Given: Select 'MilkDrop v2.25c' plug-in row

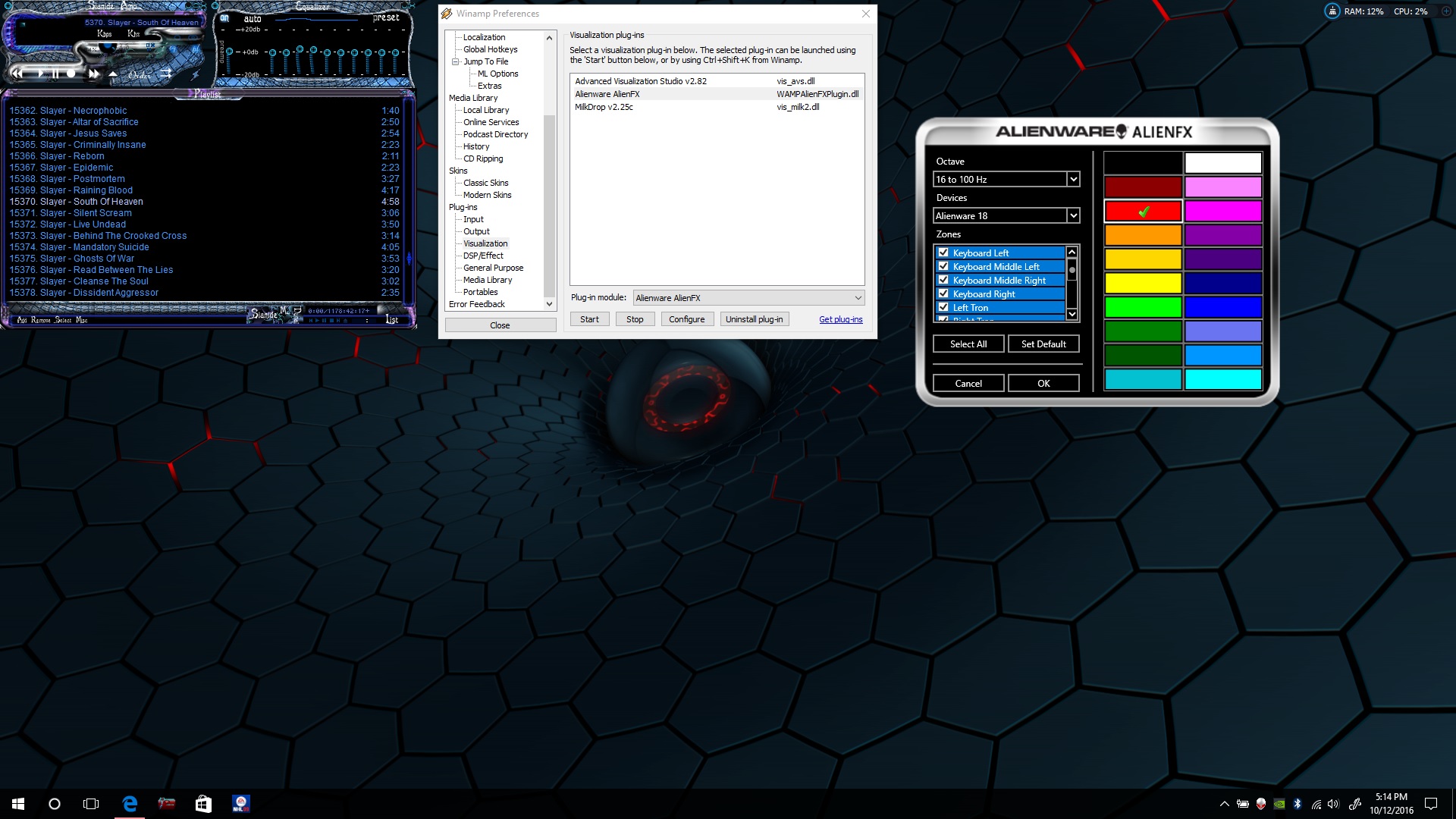Looking at the screenshot, I should [717, 107].
